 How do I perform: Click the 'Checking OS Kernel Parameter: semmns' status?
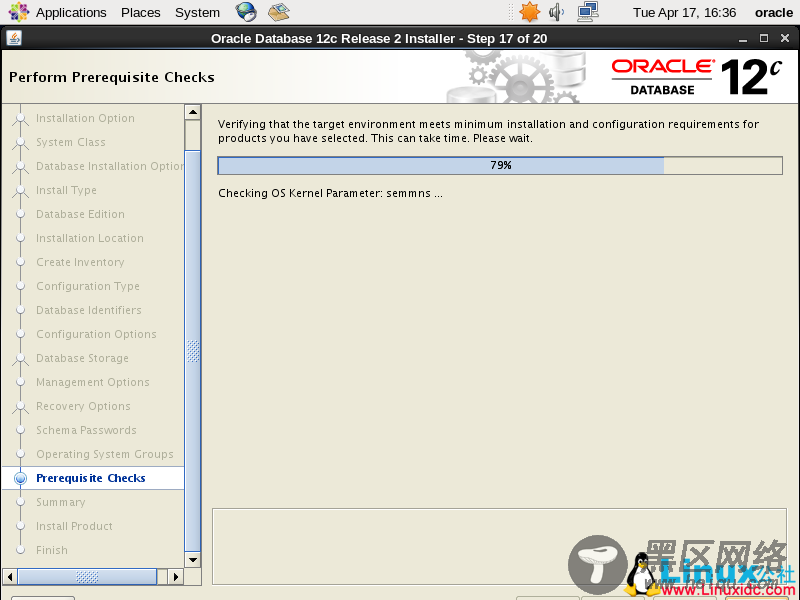pos(330,193)
